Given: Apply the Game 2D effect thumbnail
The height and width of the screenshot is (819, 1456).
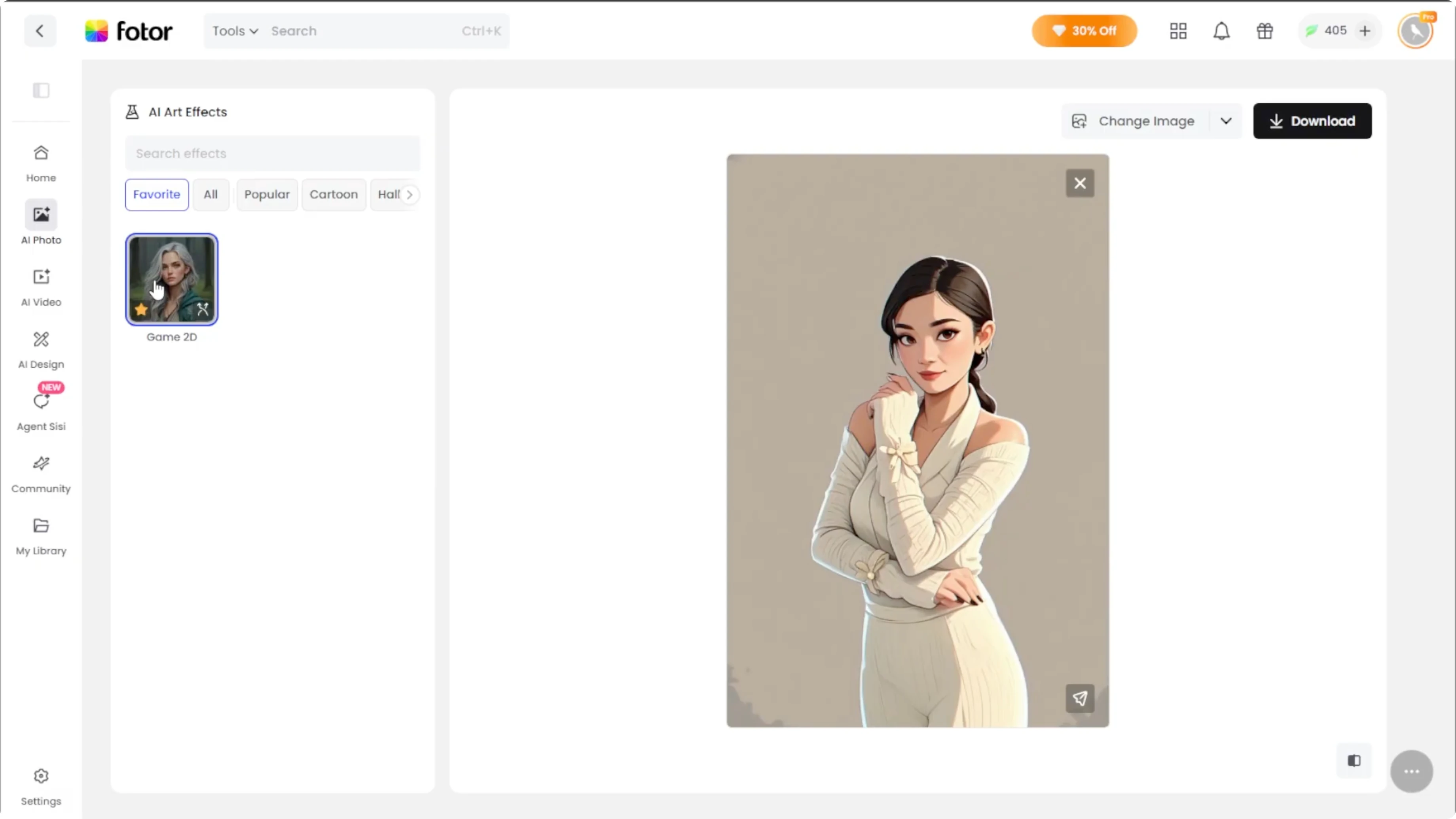Looking at the screenshot, I should coord(172,279).
